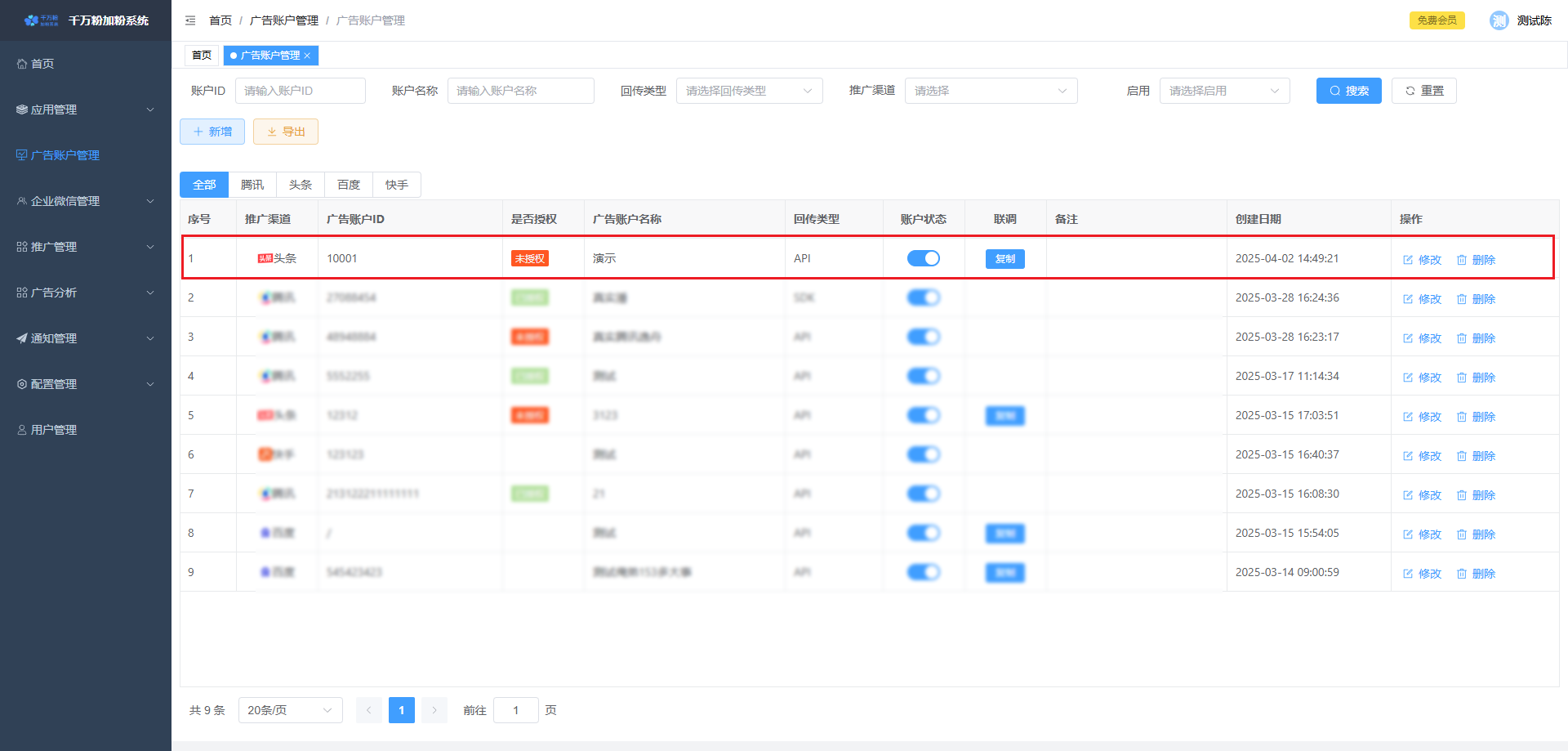Open the 推广渠道 select dropdown
Viewport: 1568px width, 751px height.
[991, 91]
